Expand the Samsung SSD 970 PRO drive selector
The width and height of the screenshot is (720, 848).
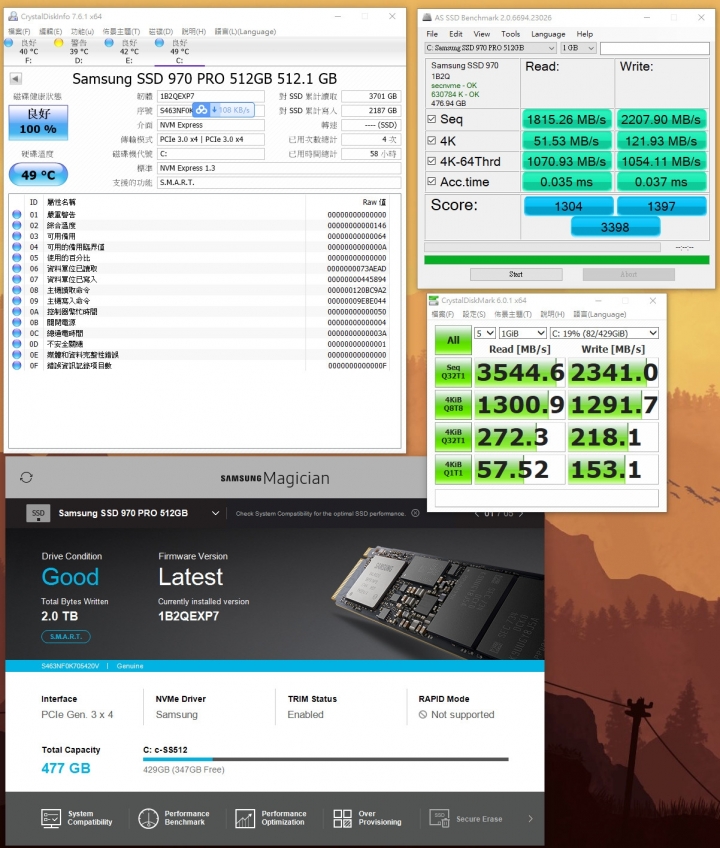(215, 513)
